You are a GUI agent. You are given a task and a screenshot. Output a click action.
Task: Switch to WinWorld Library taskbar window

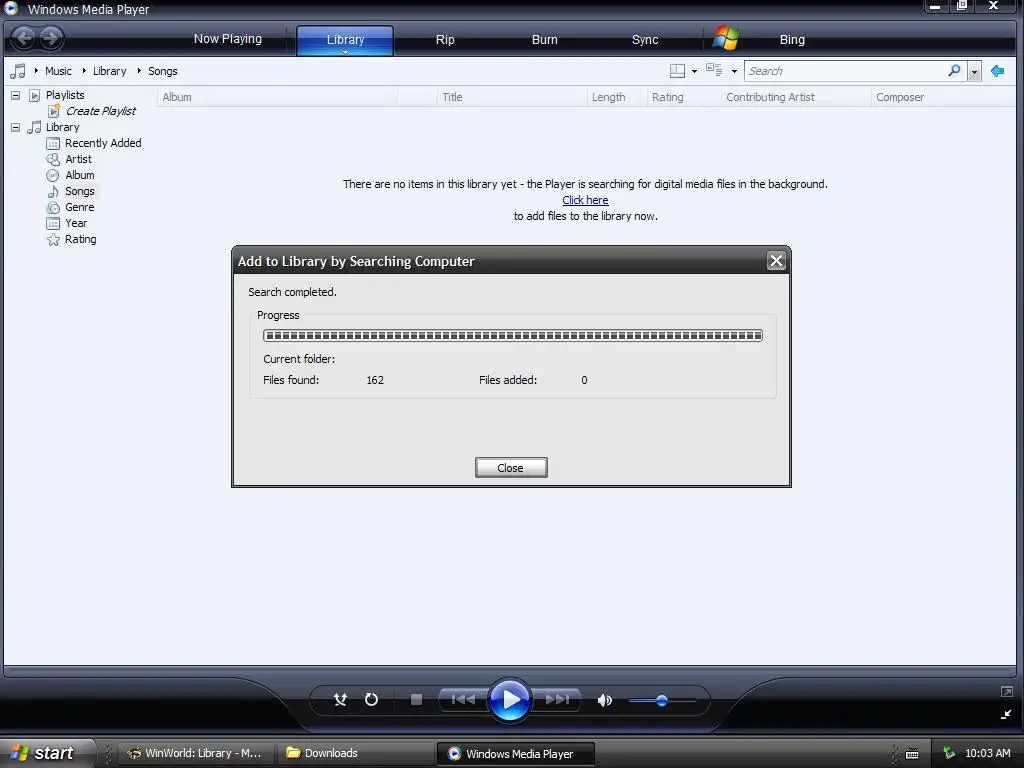click(x=195, y=753)
